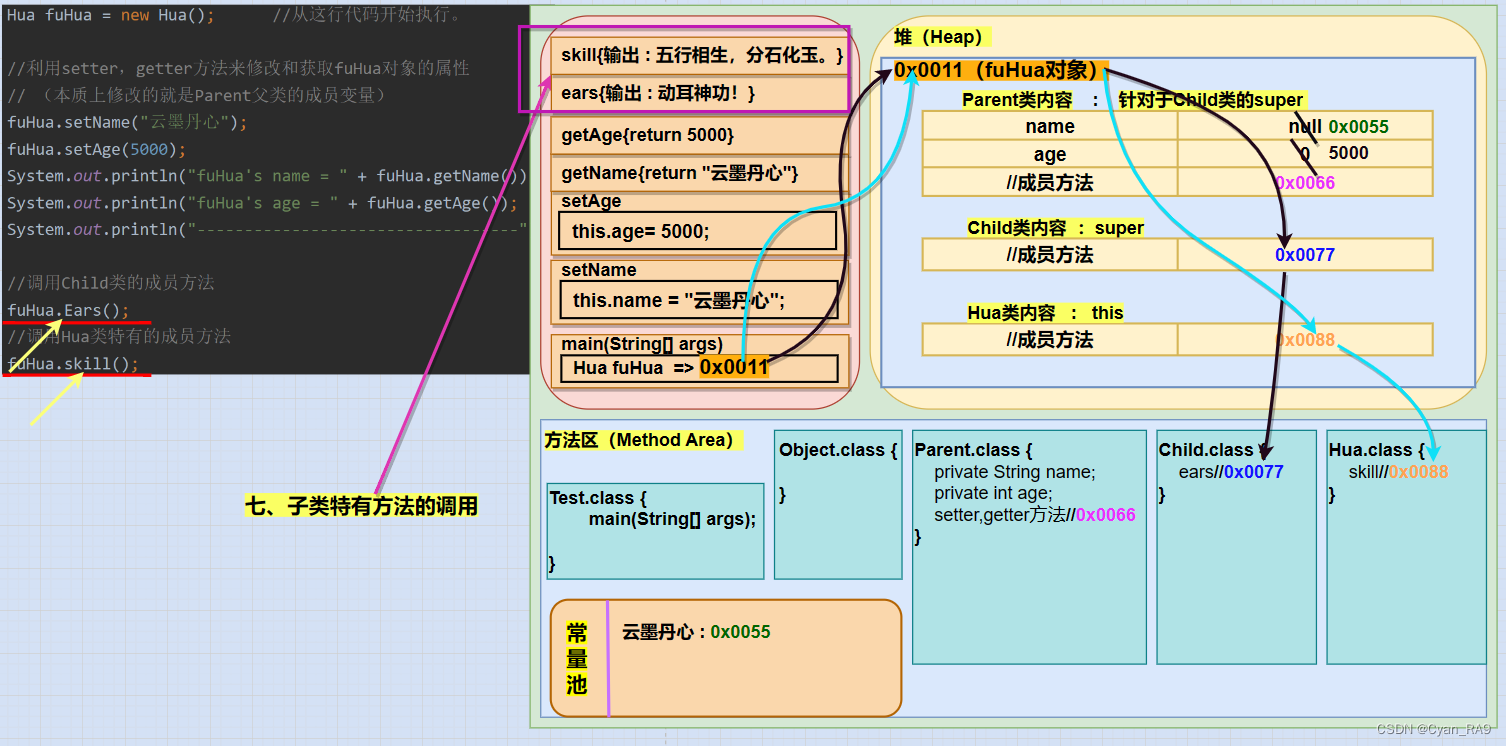Click the '常量池' constant pool label
Screen dimensions: 1506x746
(x=577, y=658)
